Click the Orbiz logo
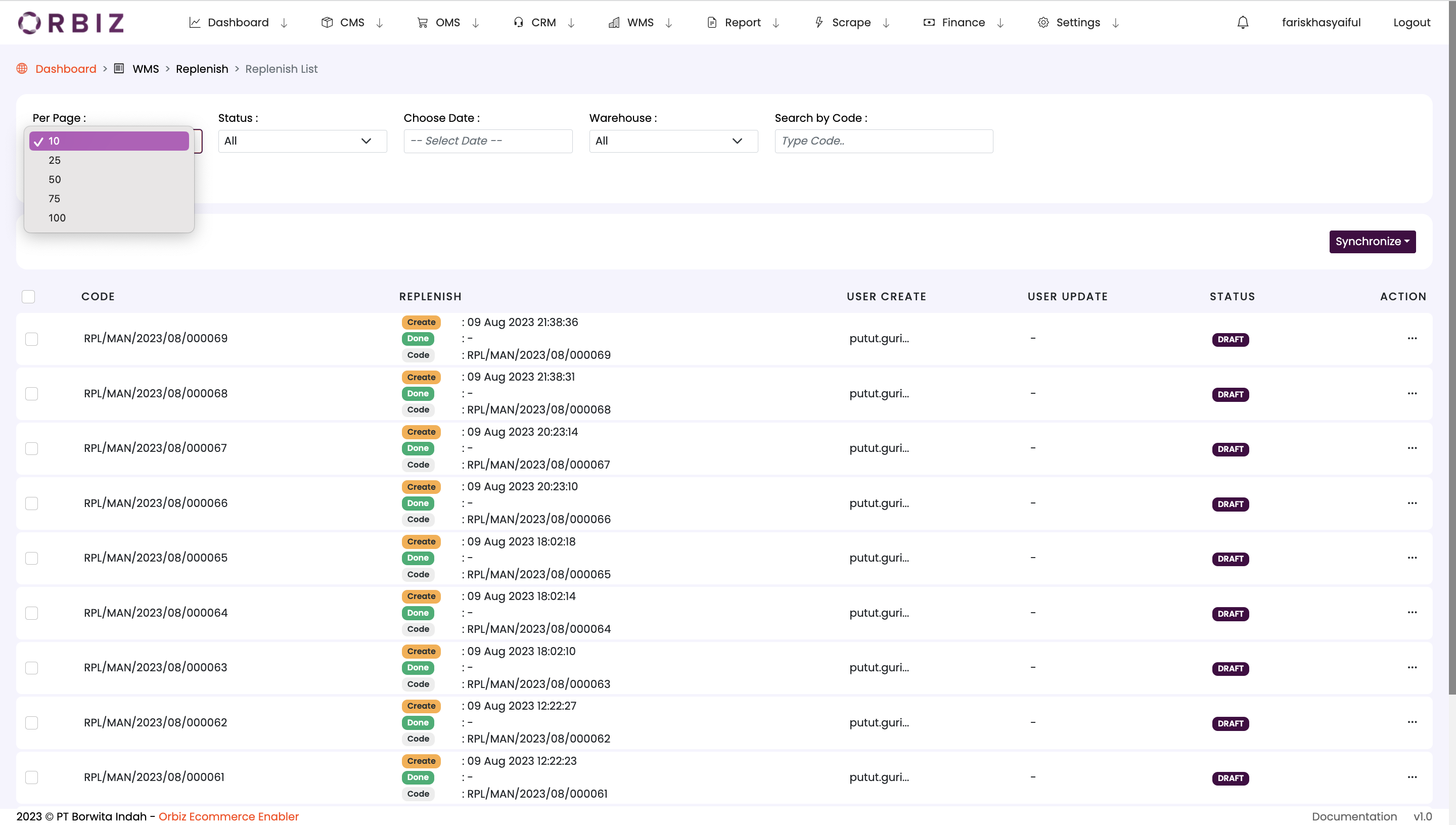This screenshot has height=825, width=1456. (71, 23)
